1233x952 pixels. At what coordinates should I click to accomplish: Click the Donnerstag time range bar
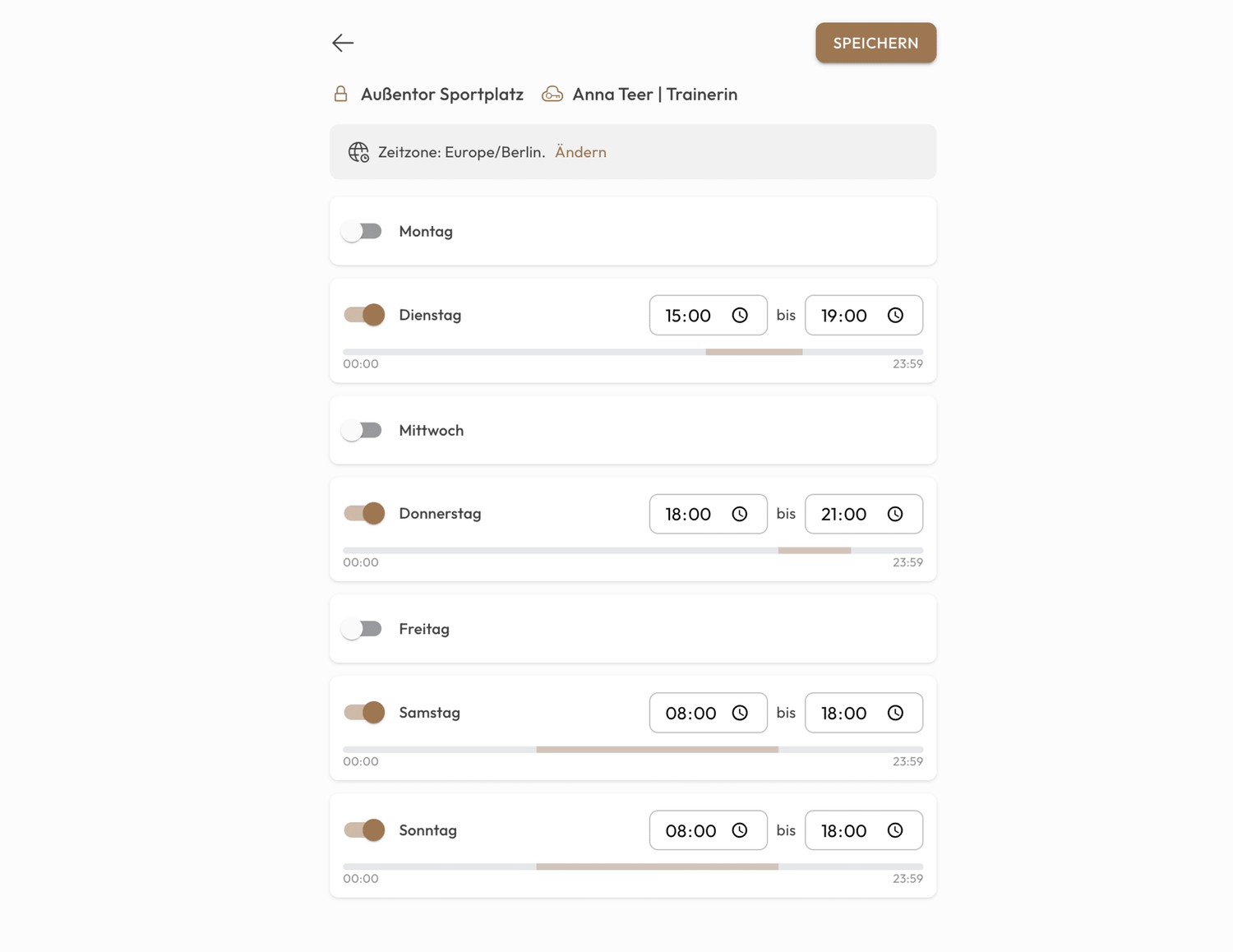point(814,550)
